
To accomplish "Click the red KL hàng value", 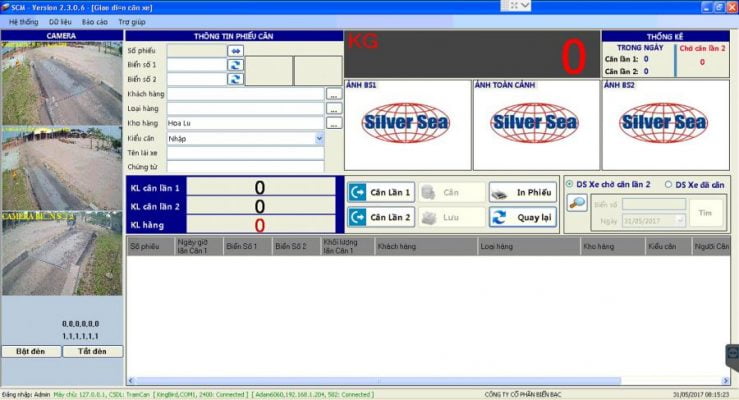I will point(260,225).
